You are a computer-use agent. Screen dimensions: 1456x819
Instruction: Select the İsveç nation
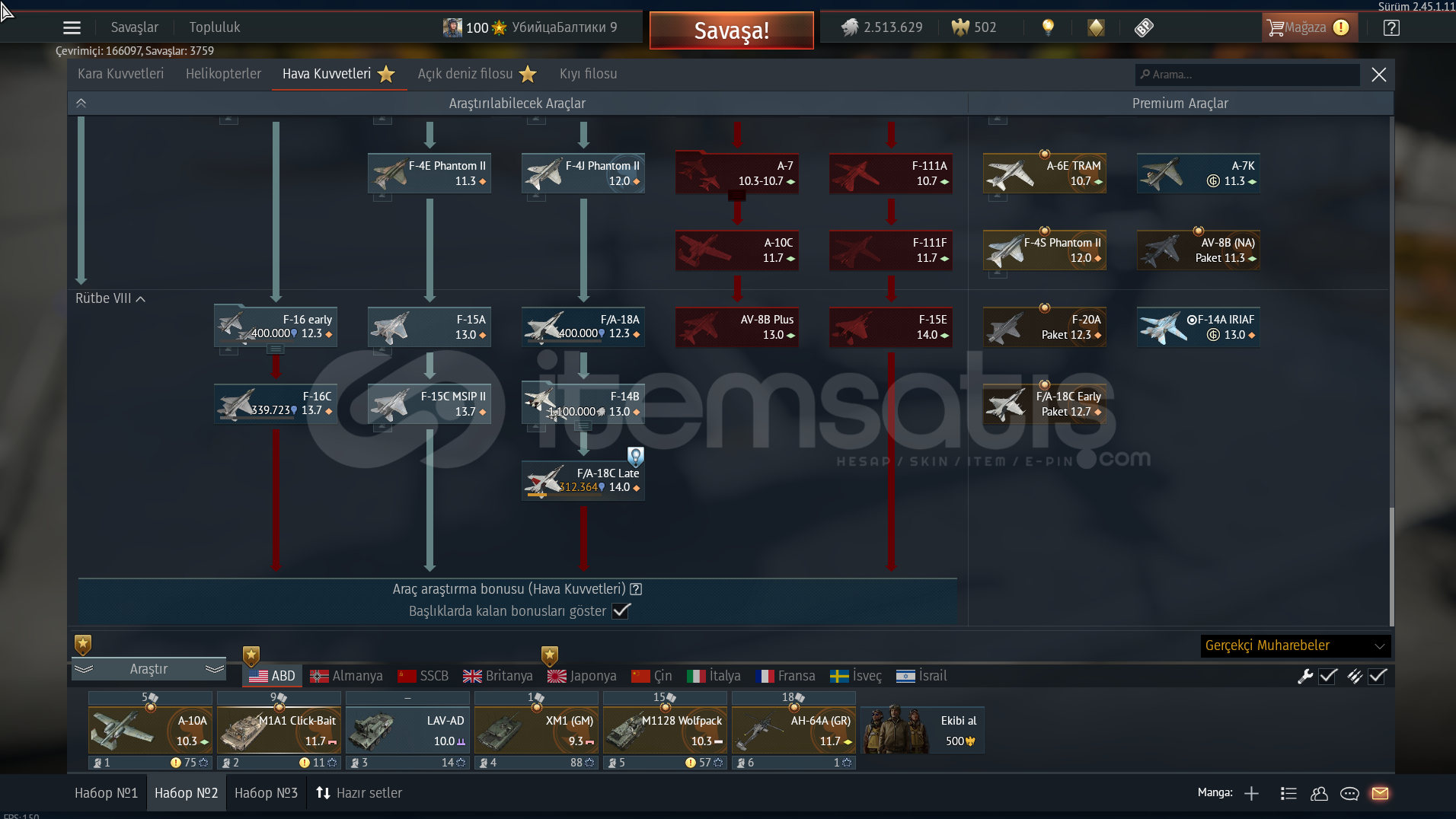coord(856,676)
